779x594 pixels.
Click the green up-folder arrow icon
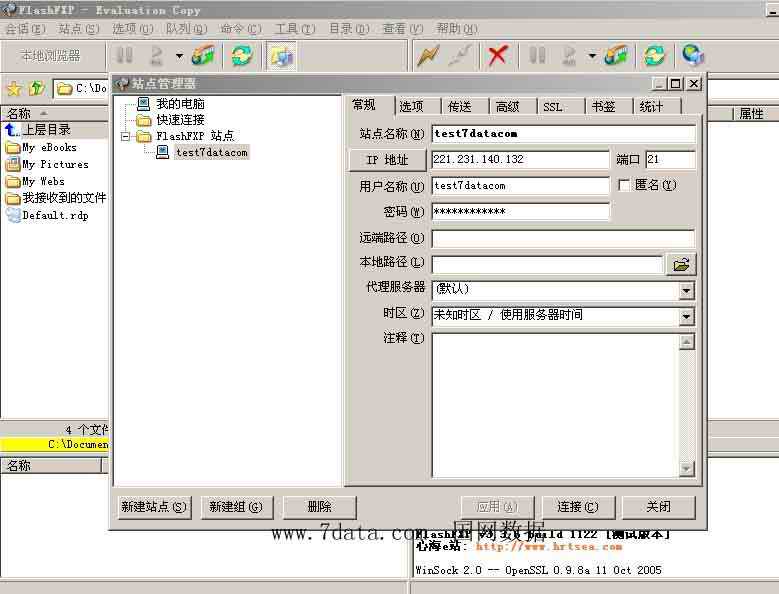36,89
